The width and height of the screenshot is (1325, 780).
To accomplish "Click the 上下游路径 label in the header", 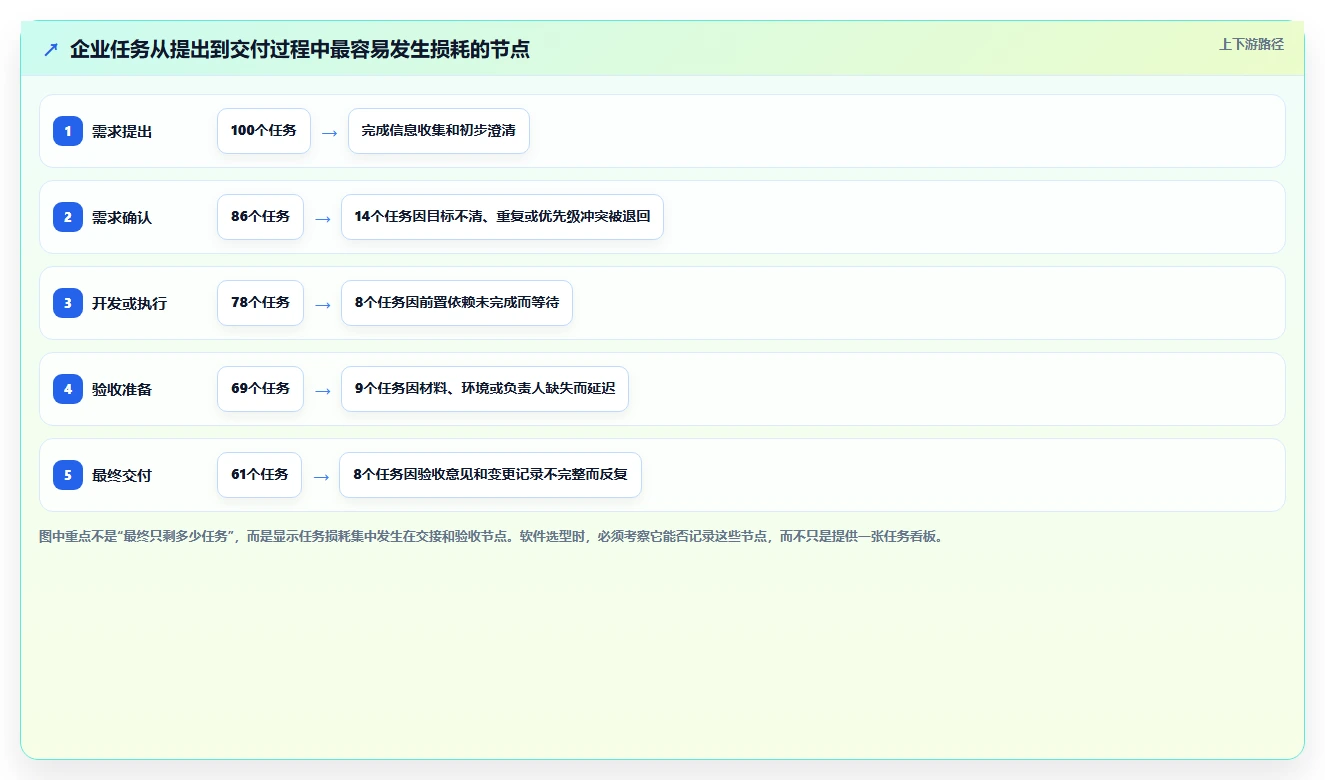I will click(1251, 44).
